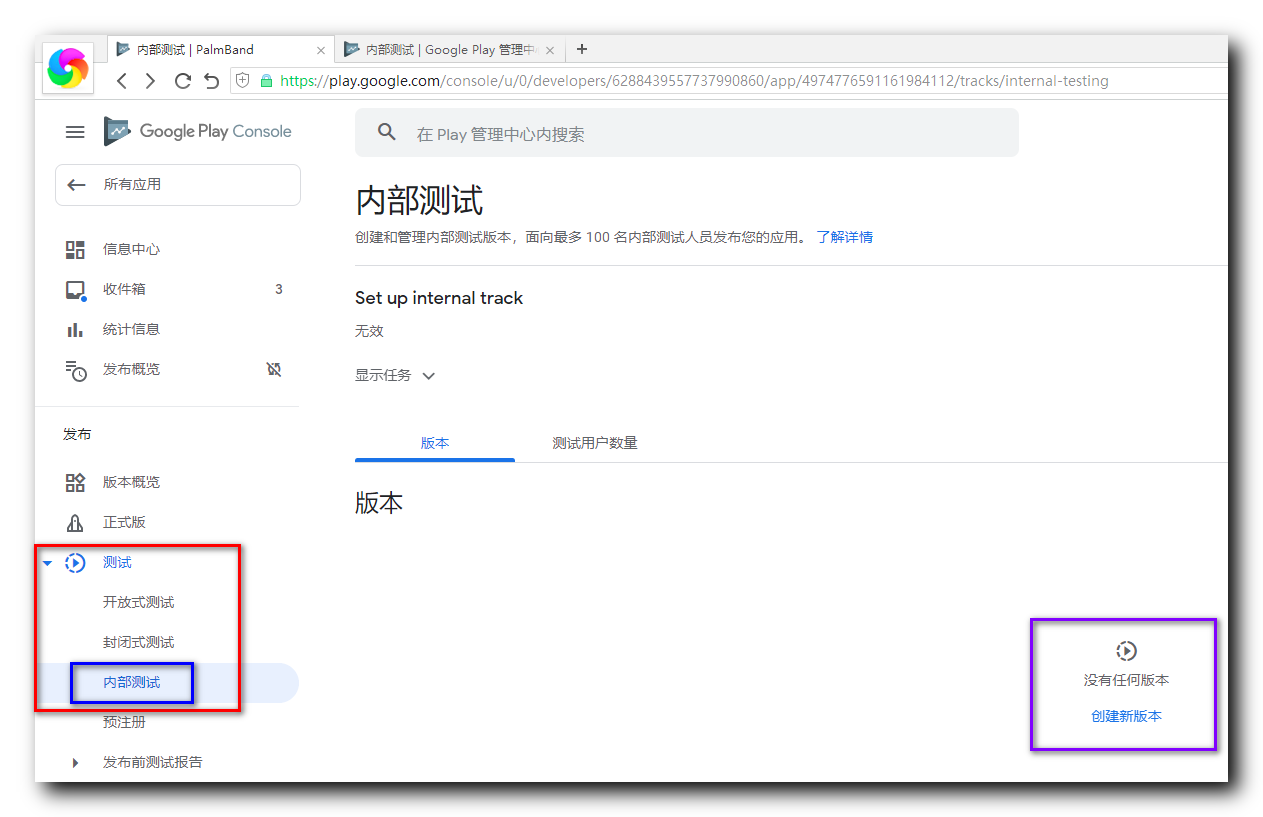Click the 了解详情 link

click(845, 237)
